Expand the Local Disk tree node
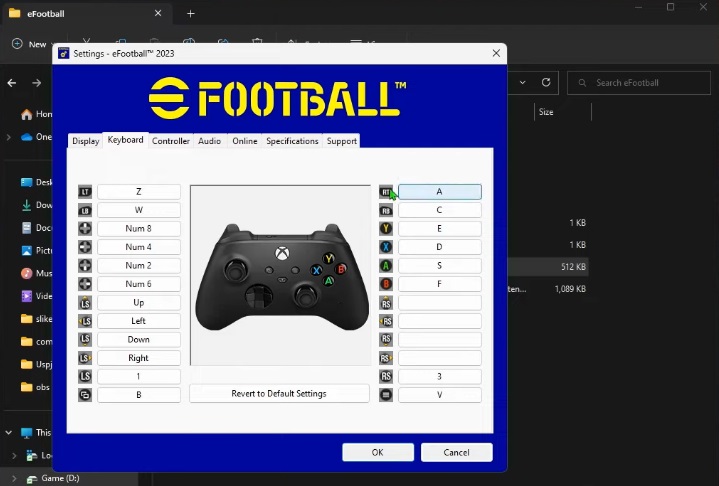 click(x=14, y=455)
